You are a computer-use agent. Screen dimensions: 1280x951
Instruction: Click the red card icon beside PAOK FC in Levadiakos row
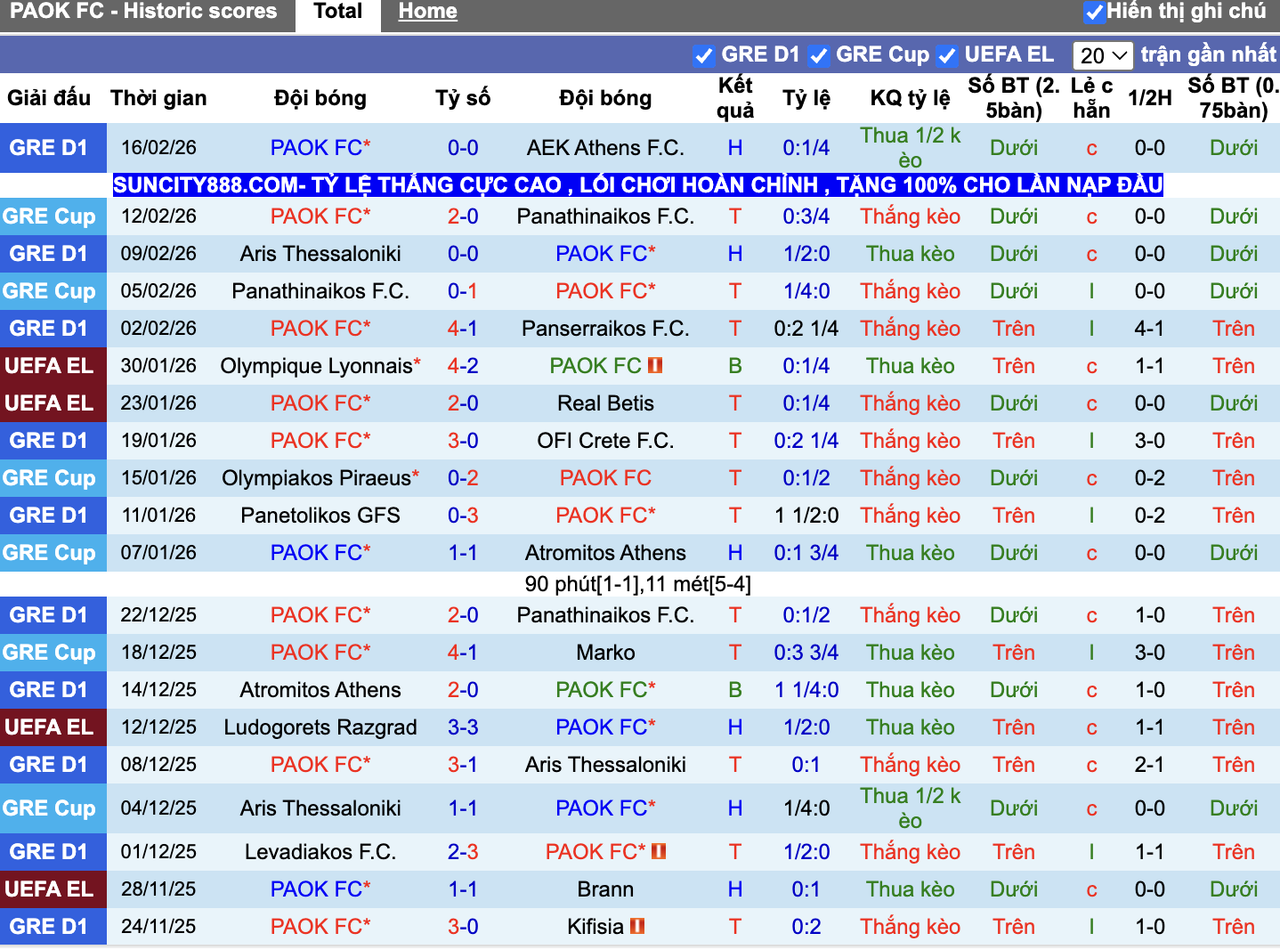coord(659,852)
